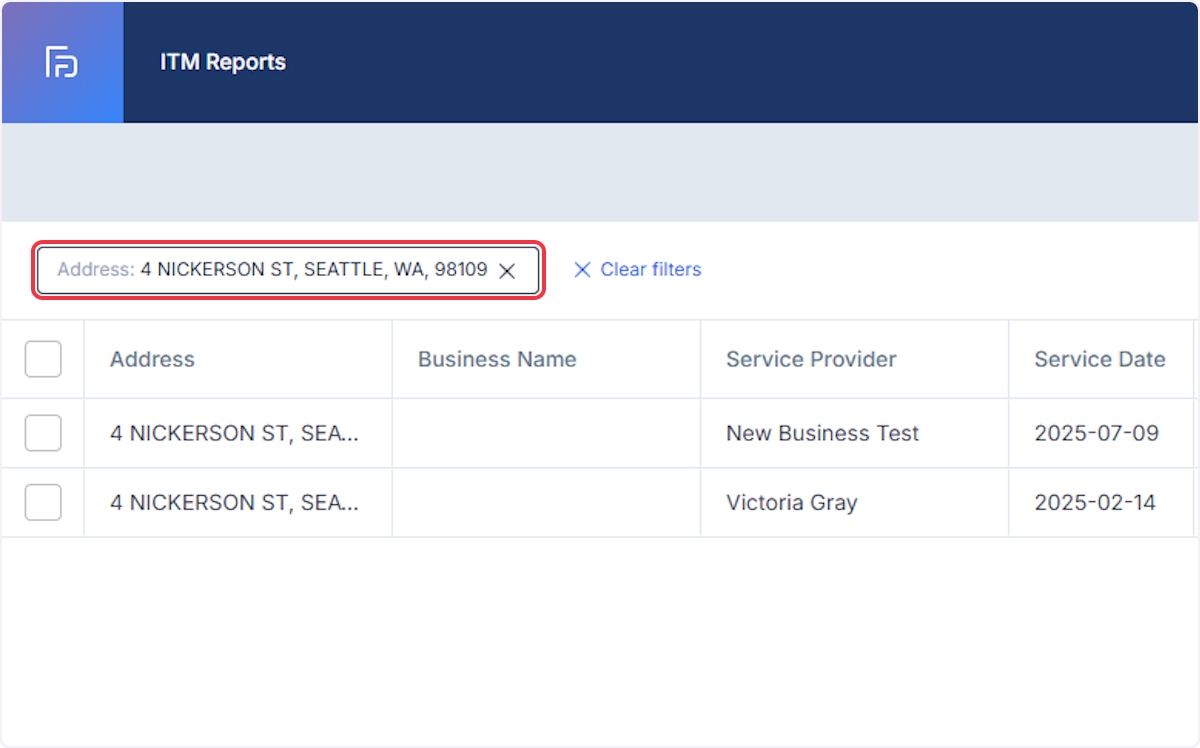Click empty Business Name cell for Victoria Gray
Viewport: 1200px width, 748px height.
pyautogui.click(x=546, y=502)
